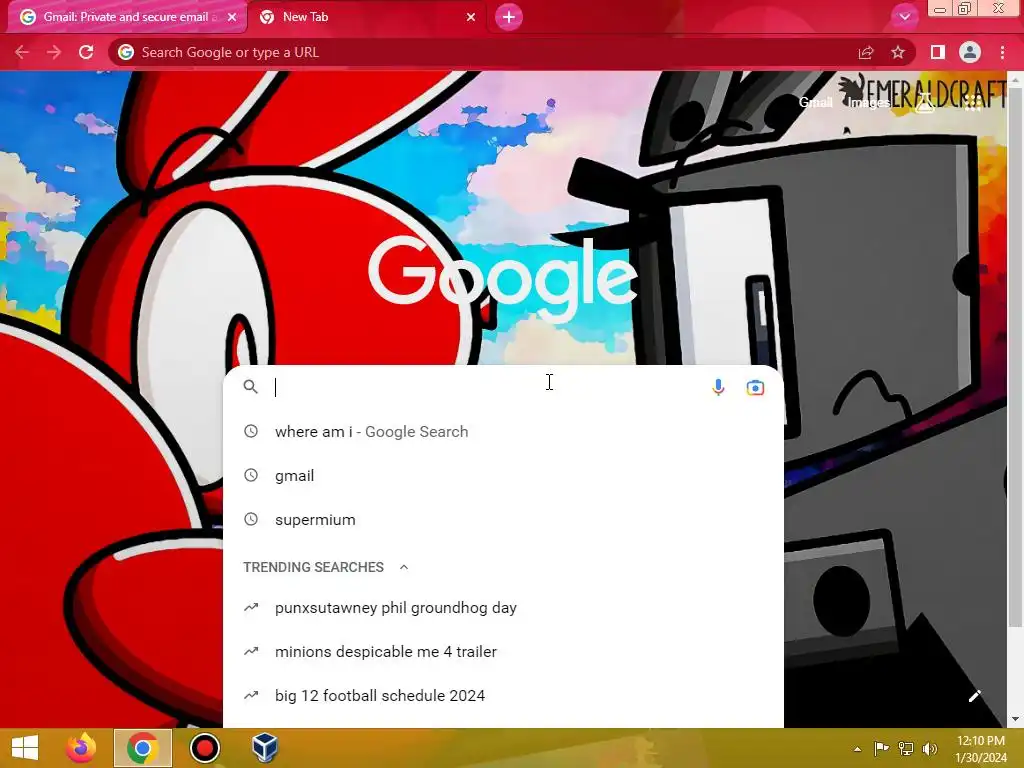Open the screen recorder taskbar icon

pos(204,748)
